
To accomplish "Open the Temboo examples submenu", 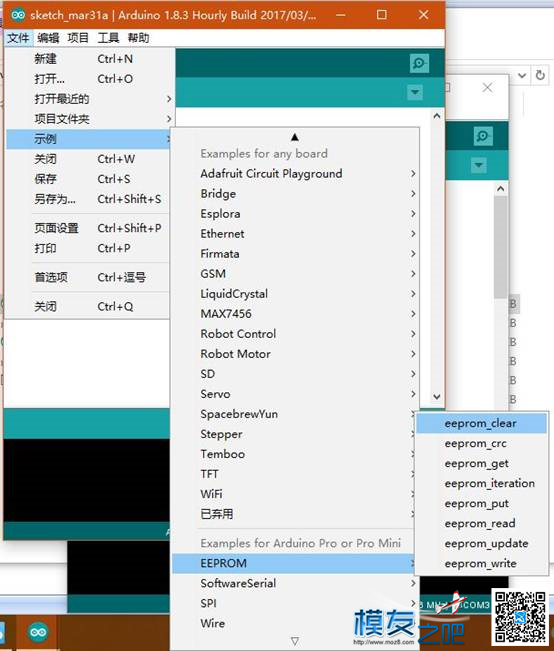I will (x=294, y=454).
